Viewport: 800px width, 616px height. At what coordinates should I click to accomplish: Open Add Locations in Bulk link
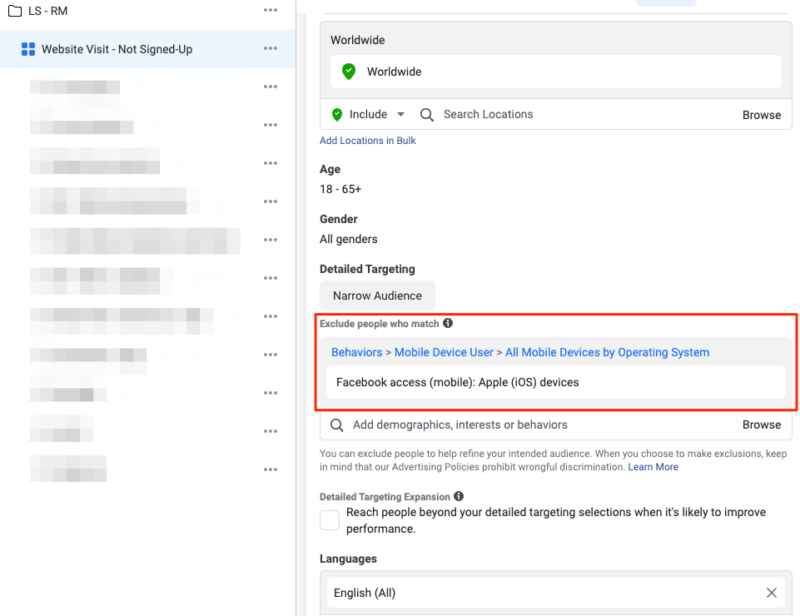367,141
